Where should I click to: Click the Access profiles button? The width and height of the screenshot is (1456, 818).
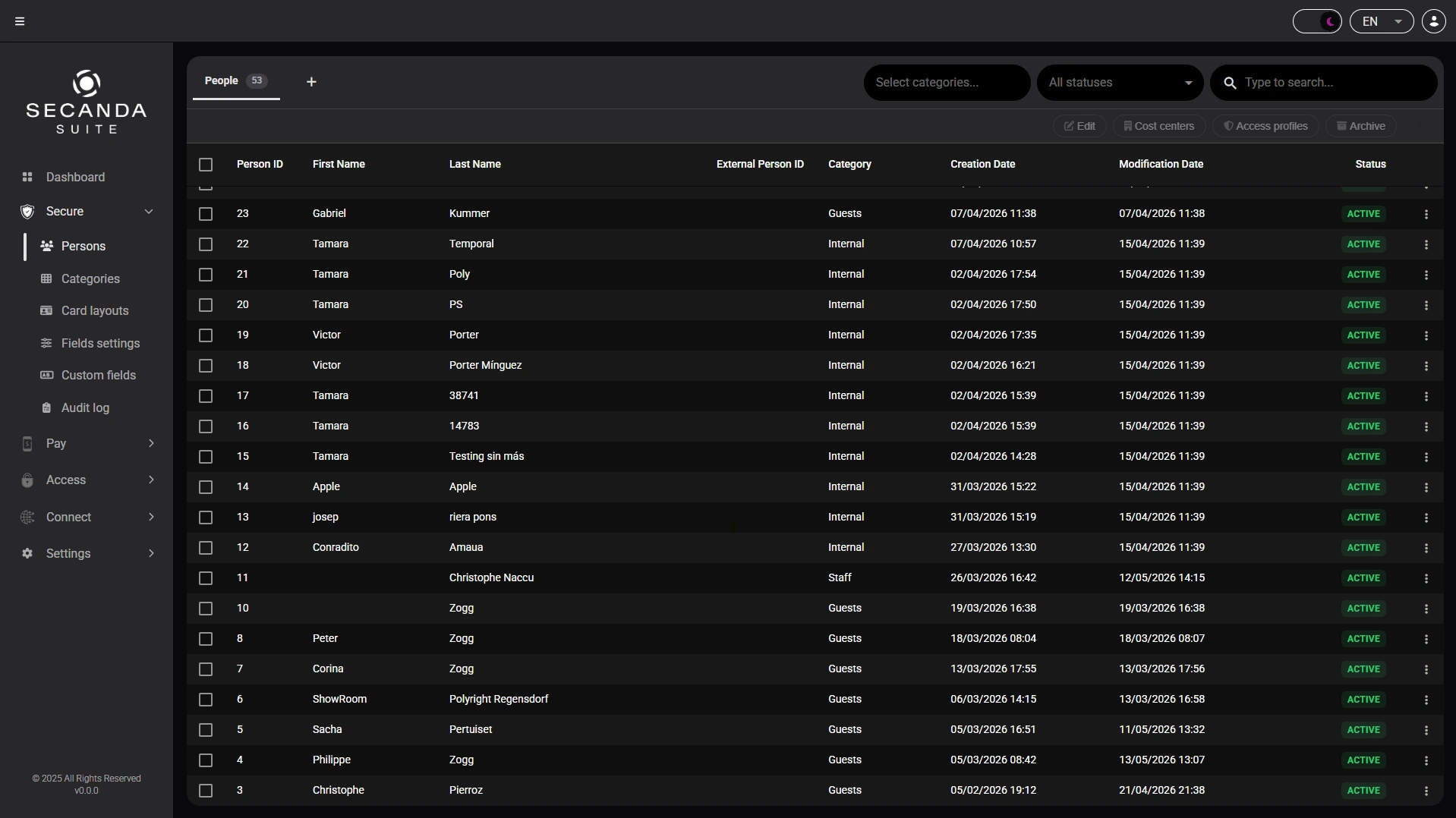click(1265, 126)
